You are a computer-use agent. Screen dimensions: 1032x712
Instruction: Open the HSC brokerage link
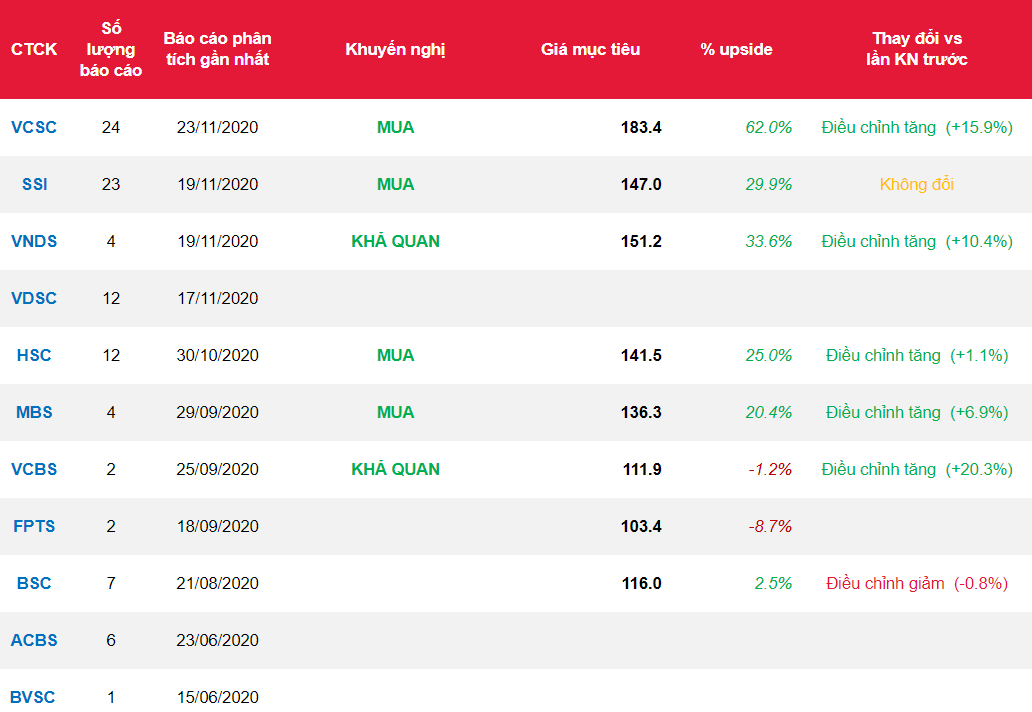34,355
